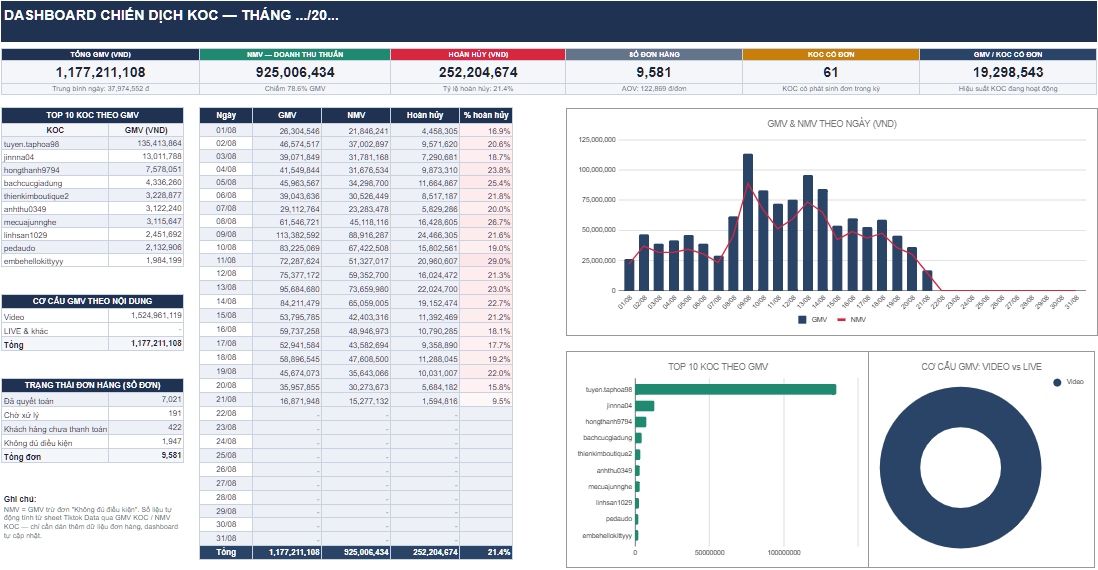
Task: Click jinnna04 in the KOC table
Action: [x=19, y=157]
